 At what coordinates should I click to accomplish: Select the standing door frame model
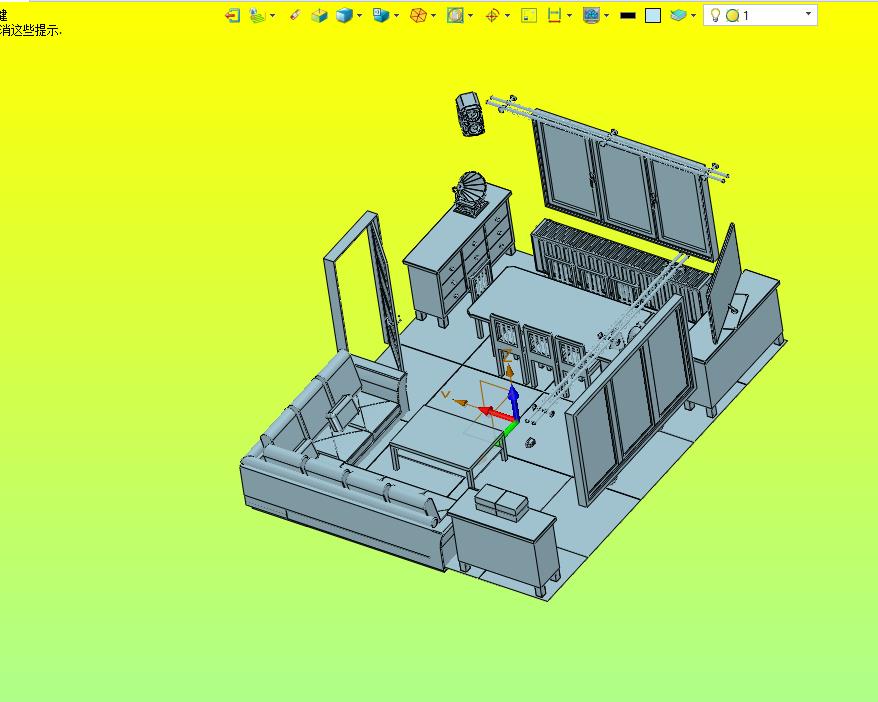point(364,291)
